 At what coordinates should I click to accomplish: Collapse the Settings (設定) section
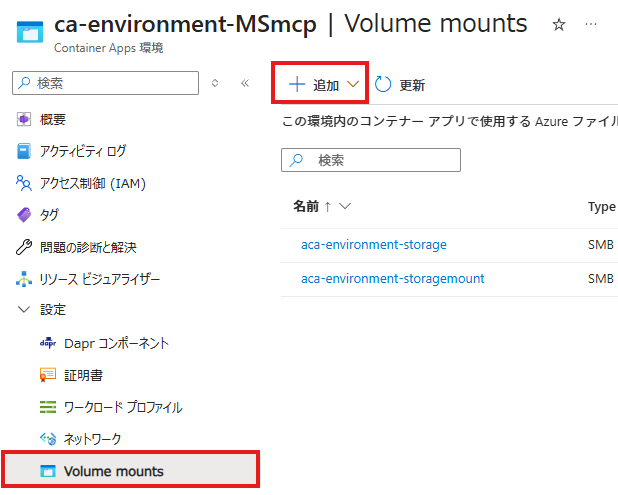(x=25, y=310)
